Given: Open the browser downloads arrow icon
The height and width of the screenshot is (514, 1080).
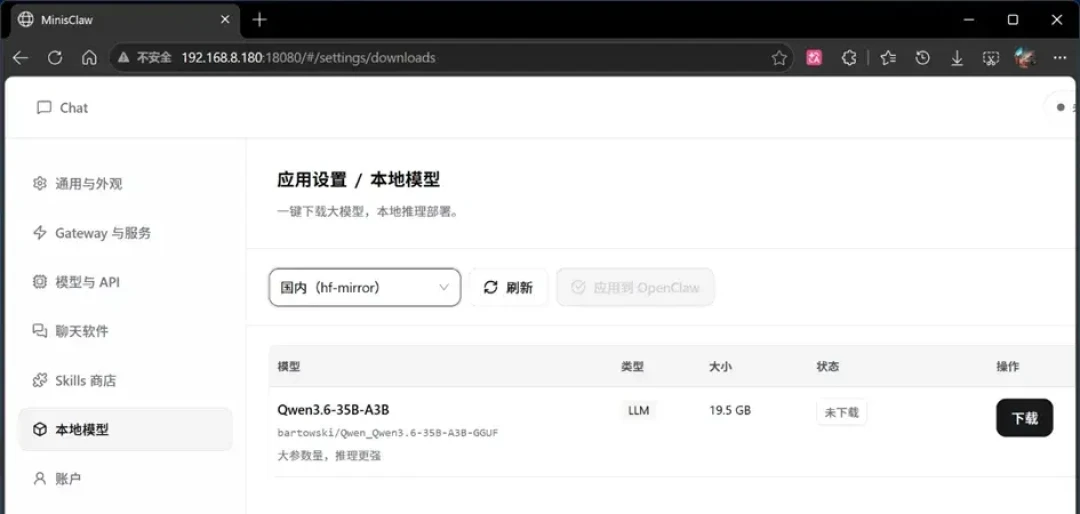Looking at the screenshot, I should click(957, 59).
